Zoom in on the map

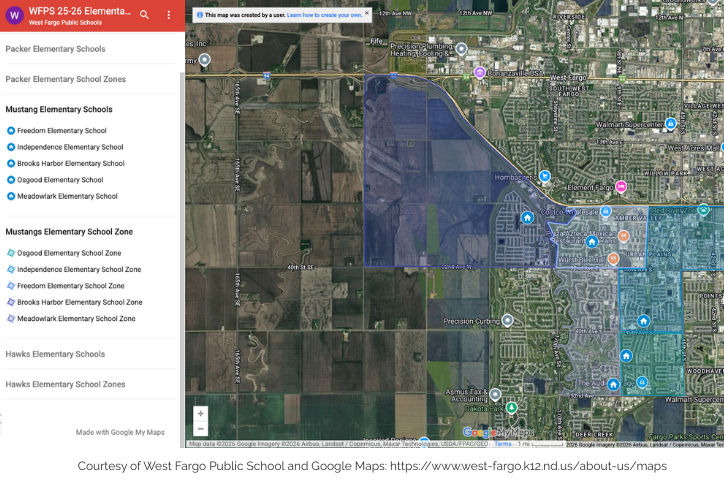coord(201,413)
